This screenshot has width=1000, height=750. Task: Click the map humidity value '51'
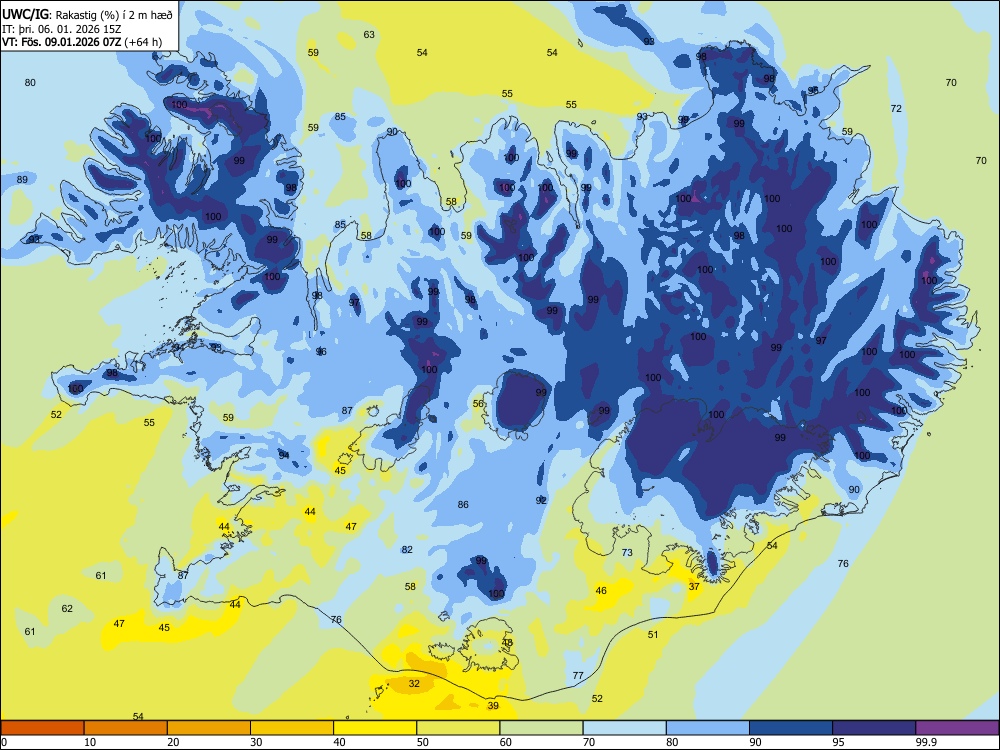point(652,635)
